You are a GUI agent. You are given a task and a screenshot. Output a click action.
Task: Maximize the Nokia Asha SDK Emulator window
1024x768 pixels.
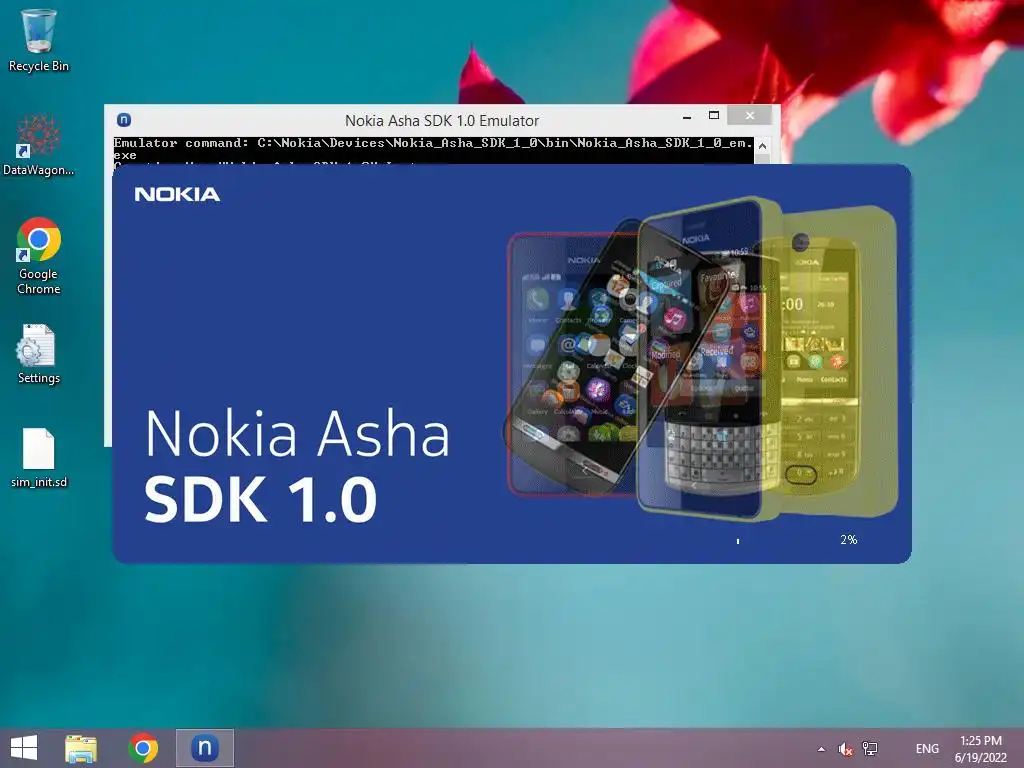[x=714, y=116]
